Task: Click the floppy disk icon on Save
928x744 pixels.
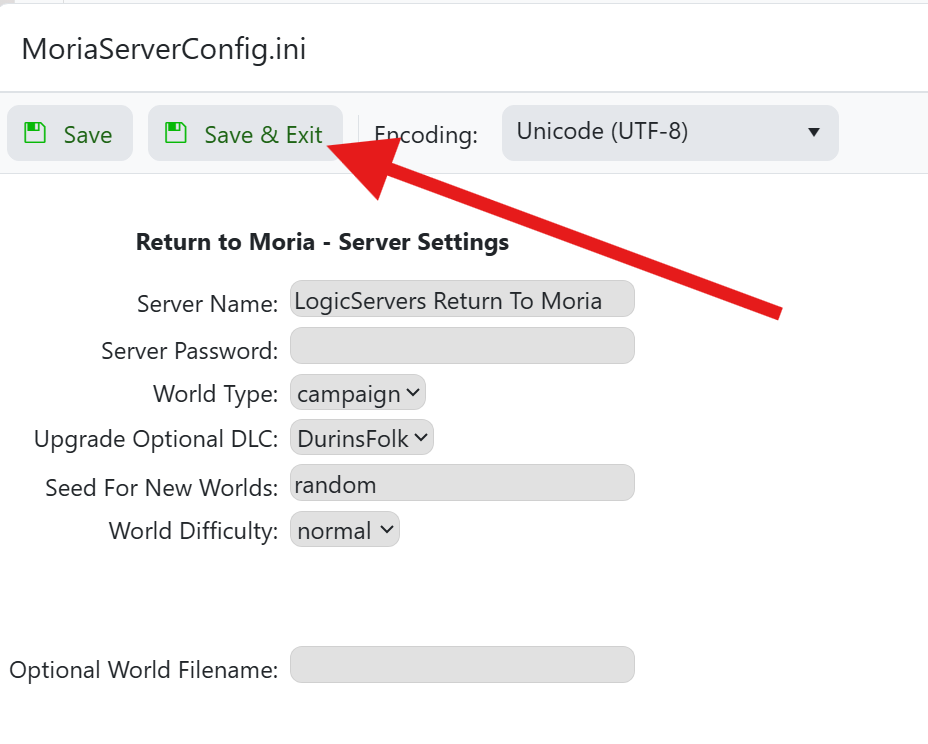Action: 35,133
